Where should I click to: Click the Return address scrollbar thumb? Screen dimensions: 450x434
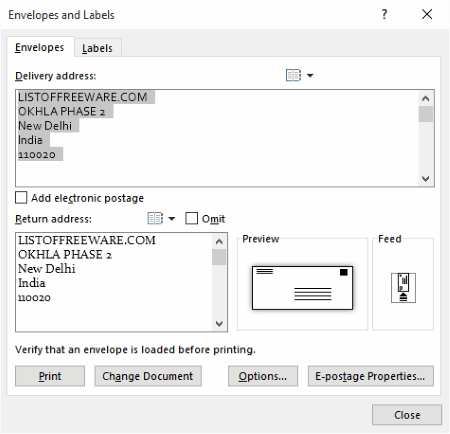coord(219,257)
